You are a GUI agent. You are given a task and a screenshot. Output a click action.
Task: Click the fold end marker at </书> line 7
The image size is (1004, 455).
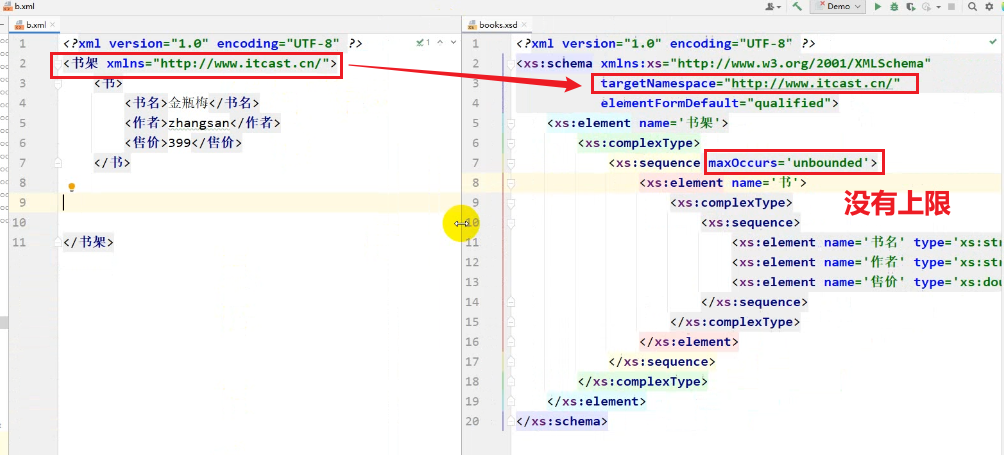pos(58,163)
